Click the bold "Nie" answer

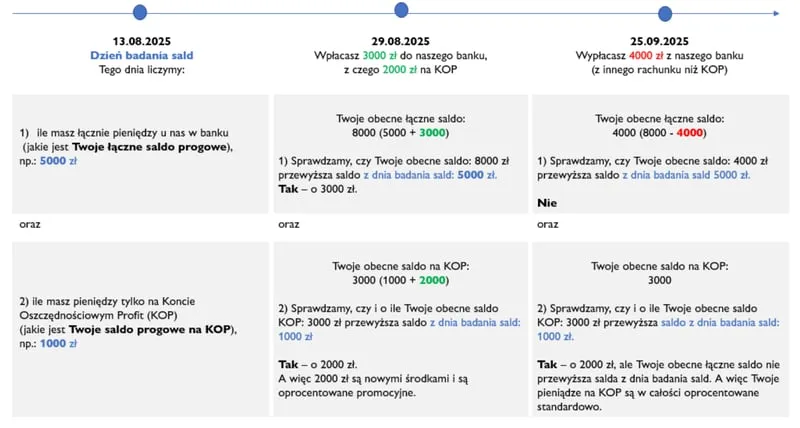pyautogui.click(x=547, y=203)
